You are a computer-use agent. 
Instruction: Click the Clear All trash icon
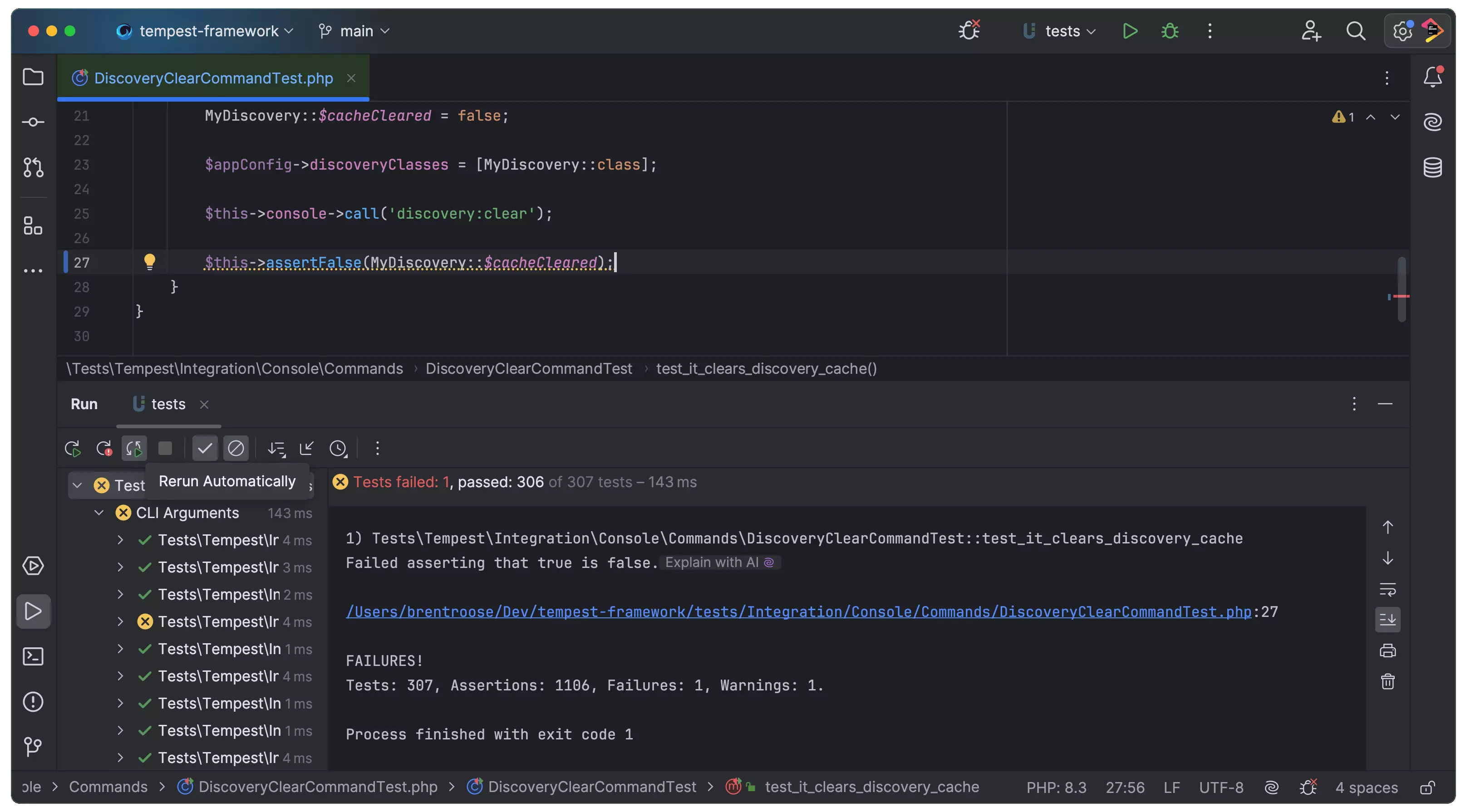[1387, 681]
